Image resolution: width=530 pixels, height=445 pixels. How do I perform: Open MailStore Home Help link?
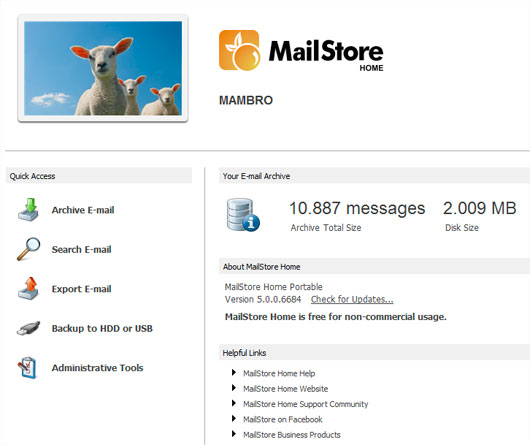coord(279,373)
